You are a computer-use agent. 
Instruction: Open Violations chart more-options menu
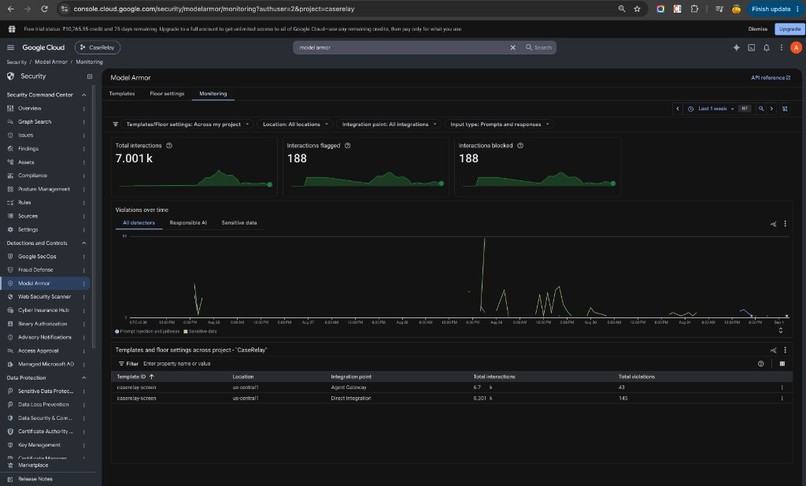(785, 224)
